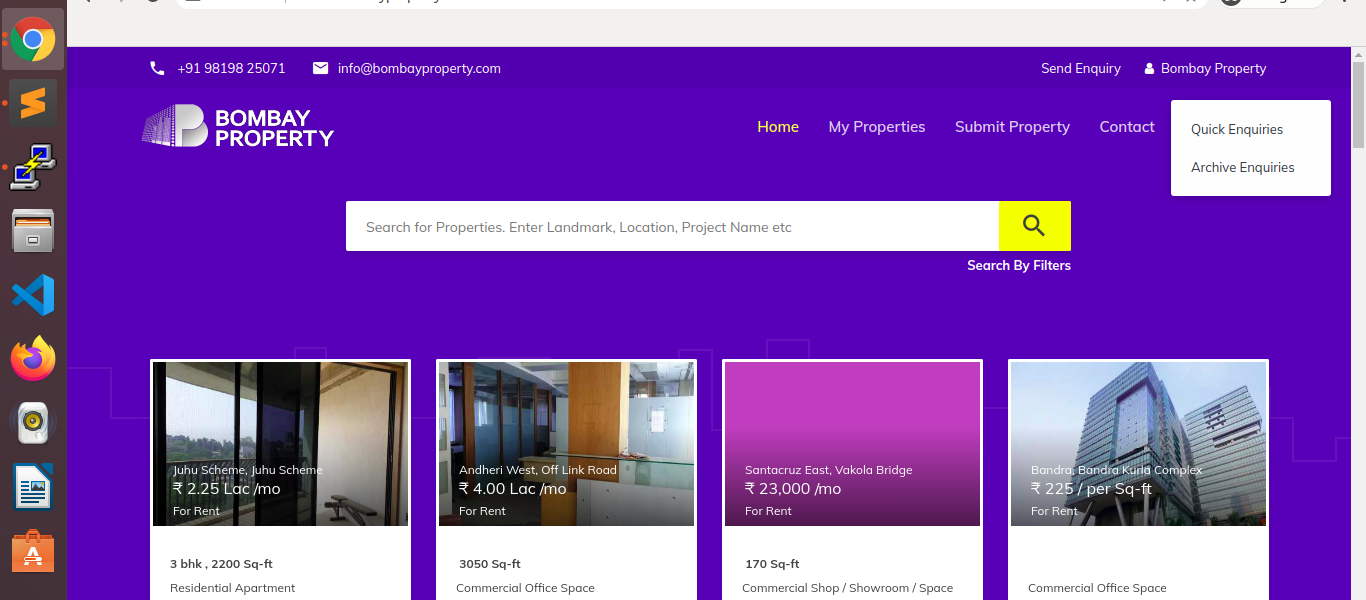
Task: Click the Submit Property link
Action: [x=1012, y=127]
